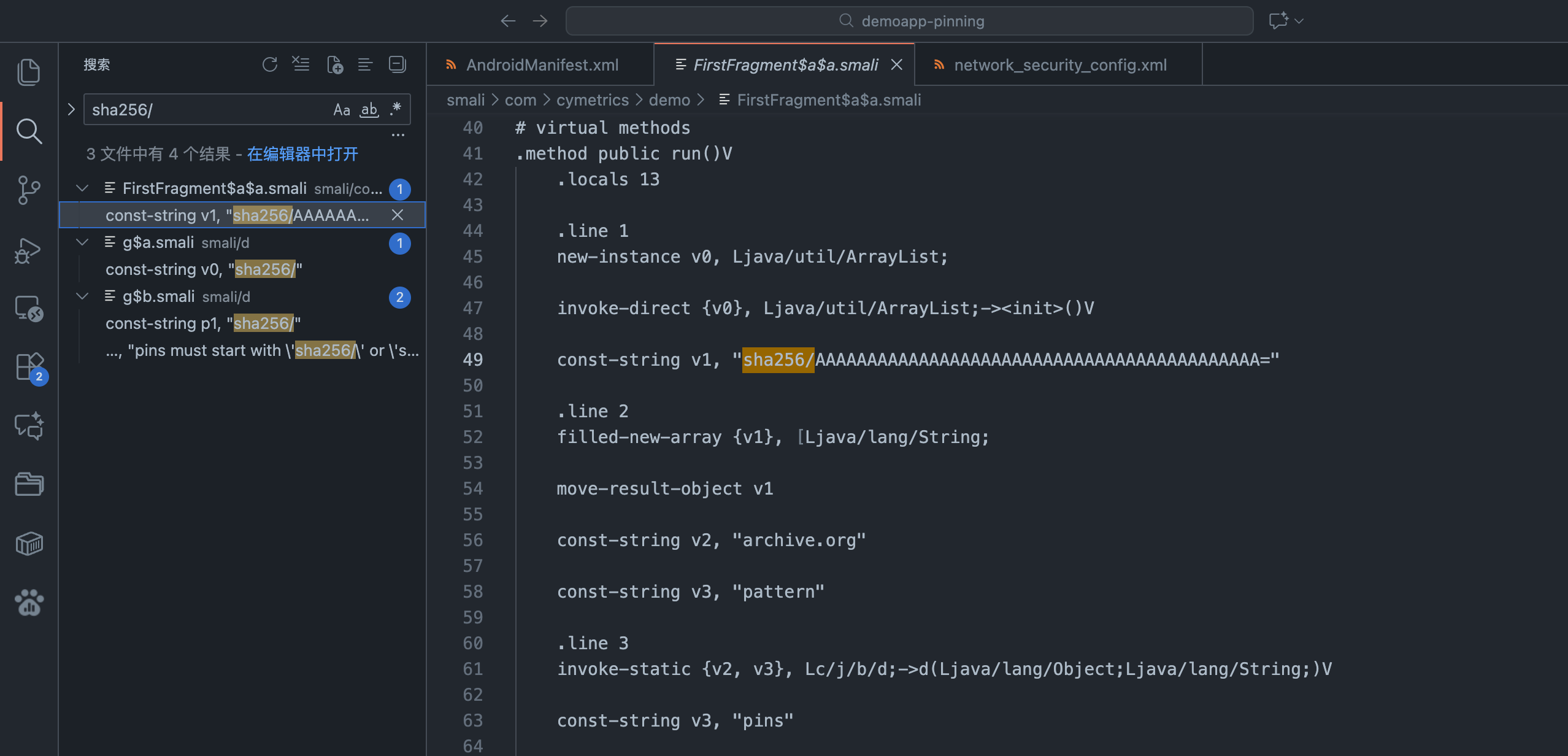Toggle Match Case option

pyautogui.click(x=342, y=110)
